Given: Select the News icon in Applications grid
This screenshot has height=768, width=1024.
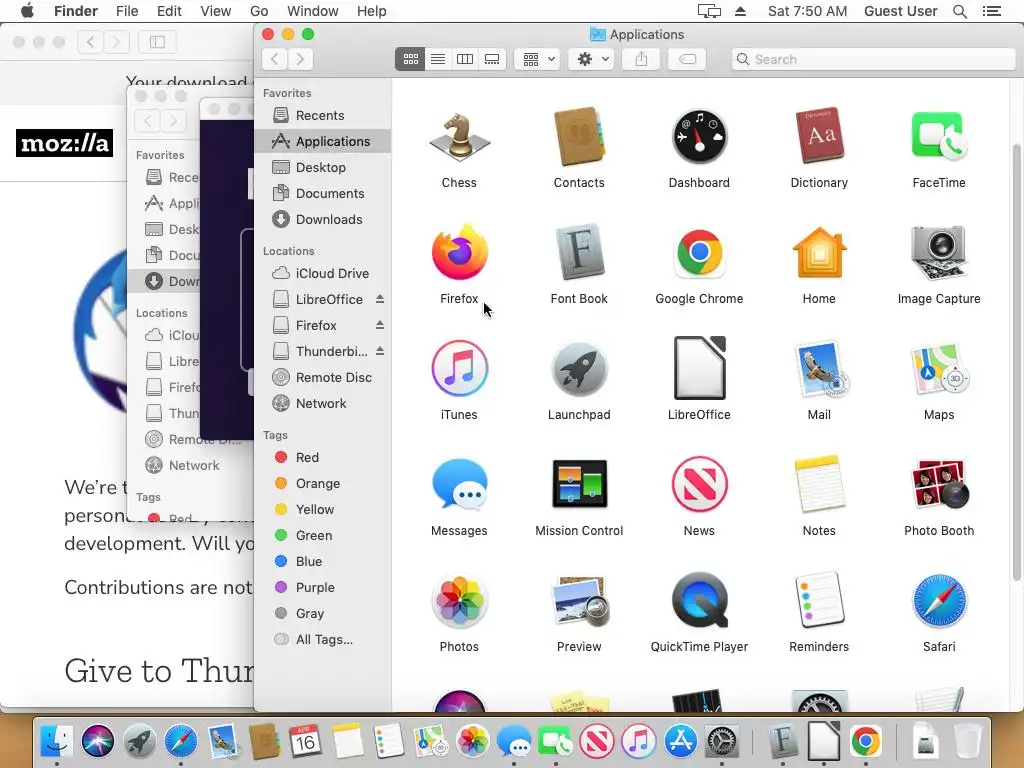Looking at the screenshot, I should tap(699, 484).
